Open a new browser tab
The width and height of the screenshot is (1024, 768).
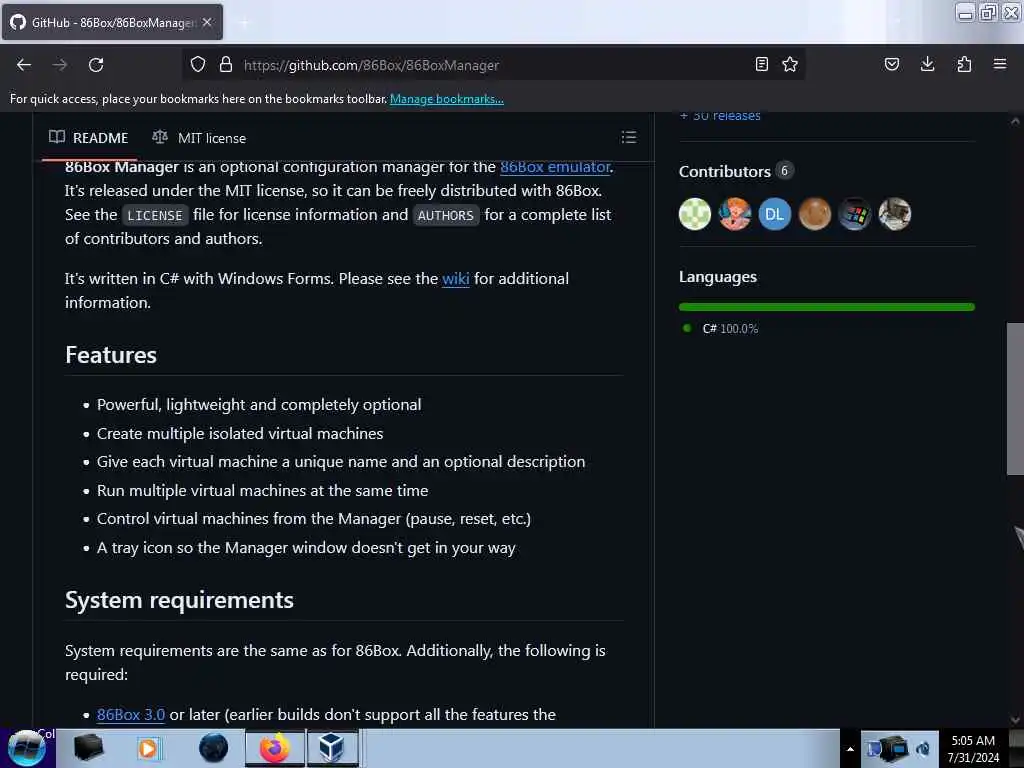click(244, 22)
